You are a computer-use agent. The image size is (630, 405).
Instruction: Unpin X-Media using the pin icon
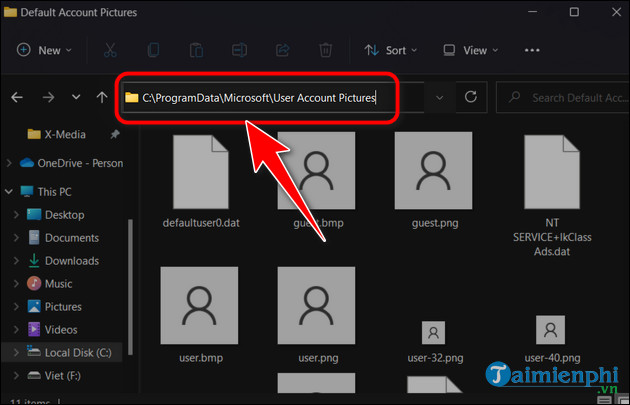point(115,134)
